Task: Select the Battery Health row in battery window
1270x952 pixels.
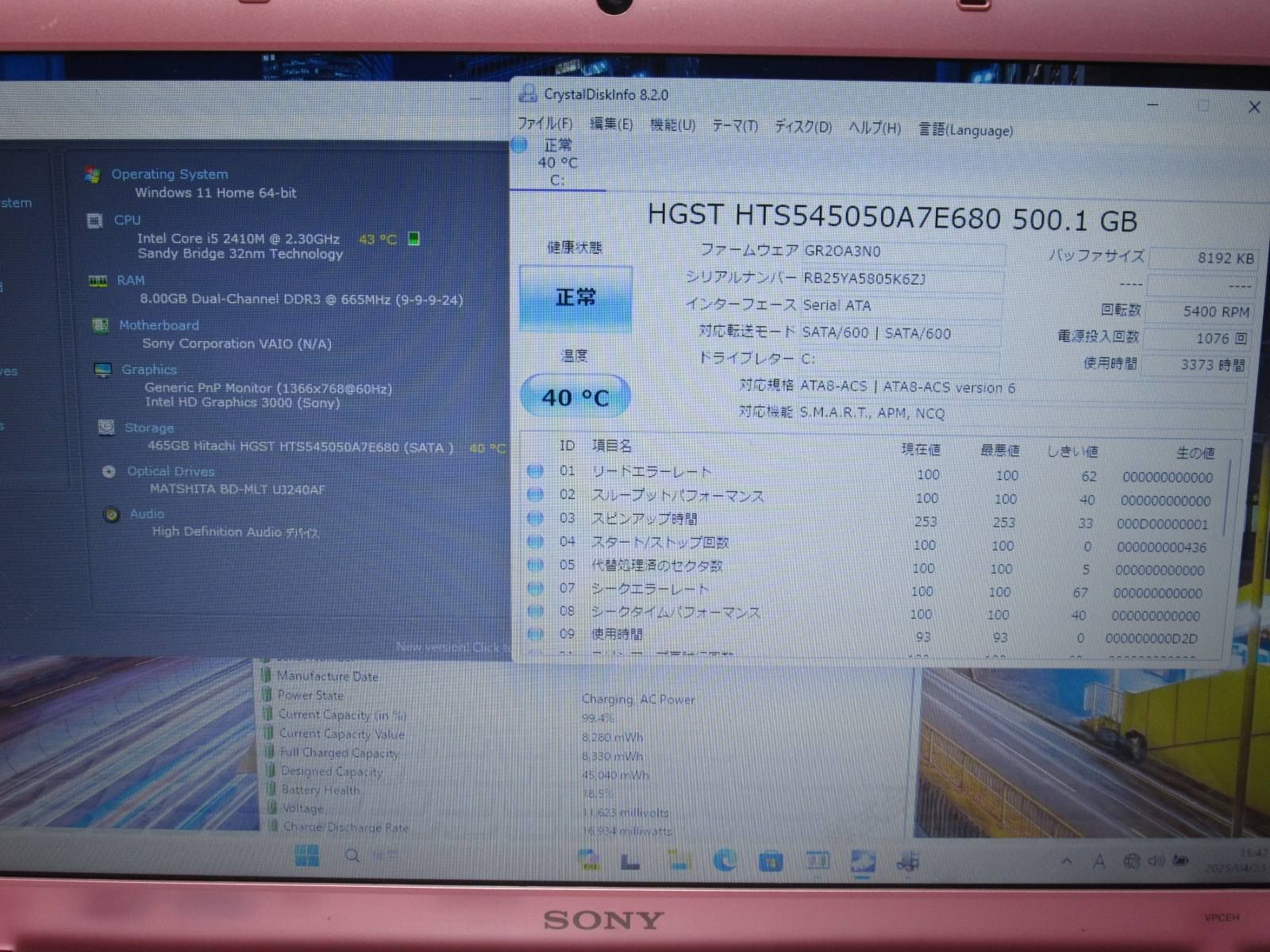Action: pos(321,790)
